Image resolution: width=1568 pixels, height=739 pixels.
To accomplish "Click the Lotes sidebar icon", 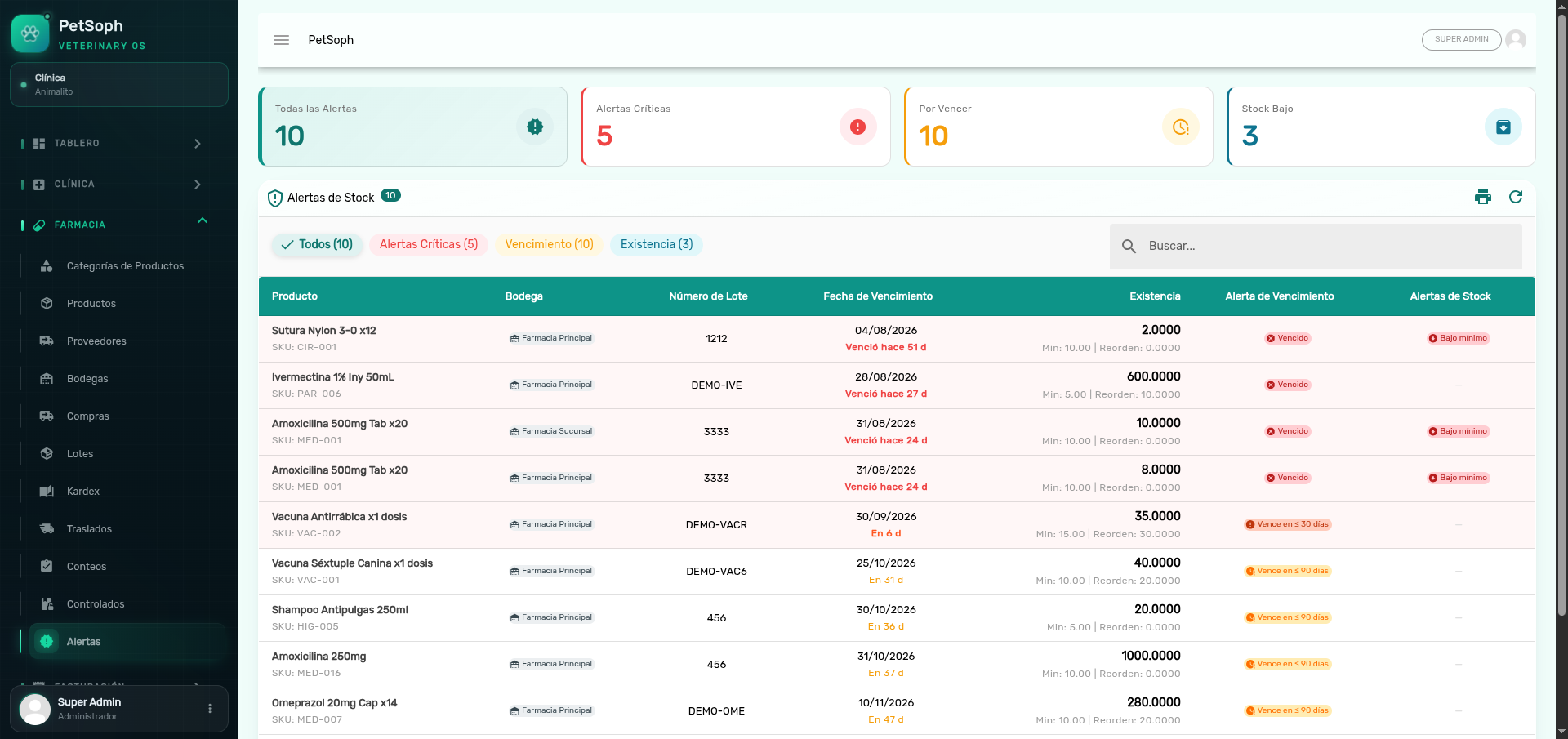I will pyautogui.click(x=47, y=454).
